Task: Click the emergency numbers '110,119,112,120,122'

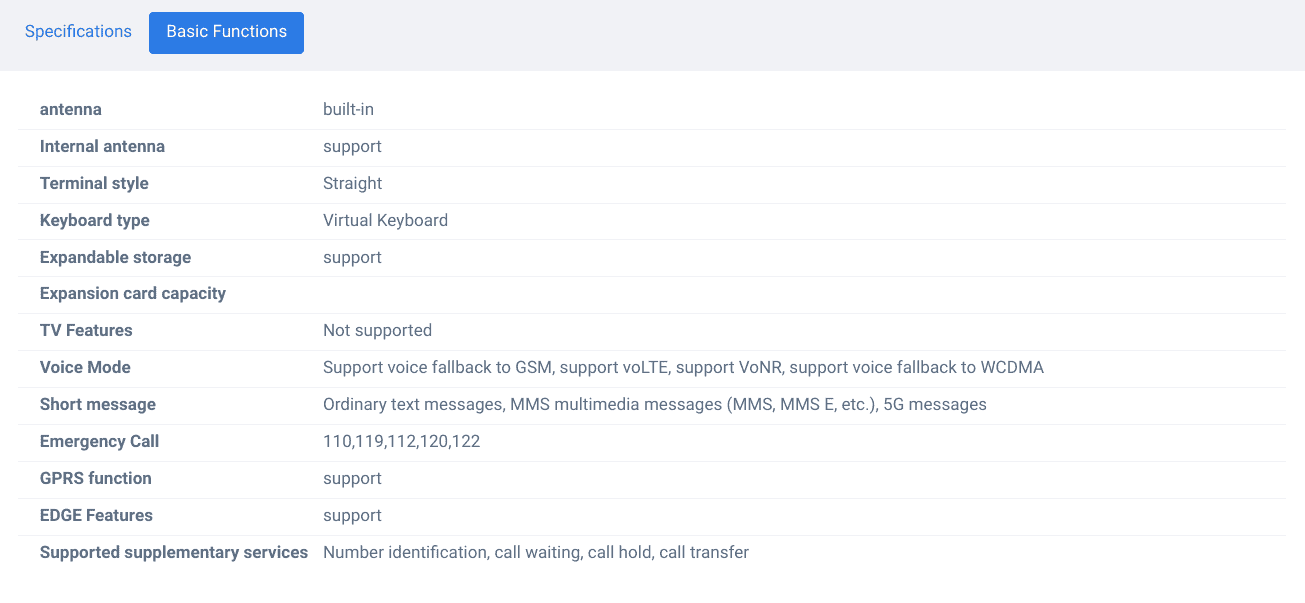Action: [401, 441]
